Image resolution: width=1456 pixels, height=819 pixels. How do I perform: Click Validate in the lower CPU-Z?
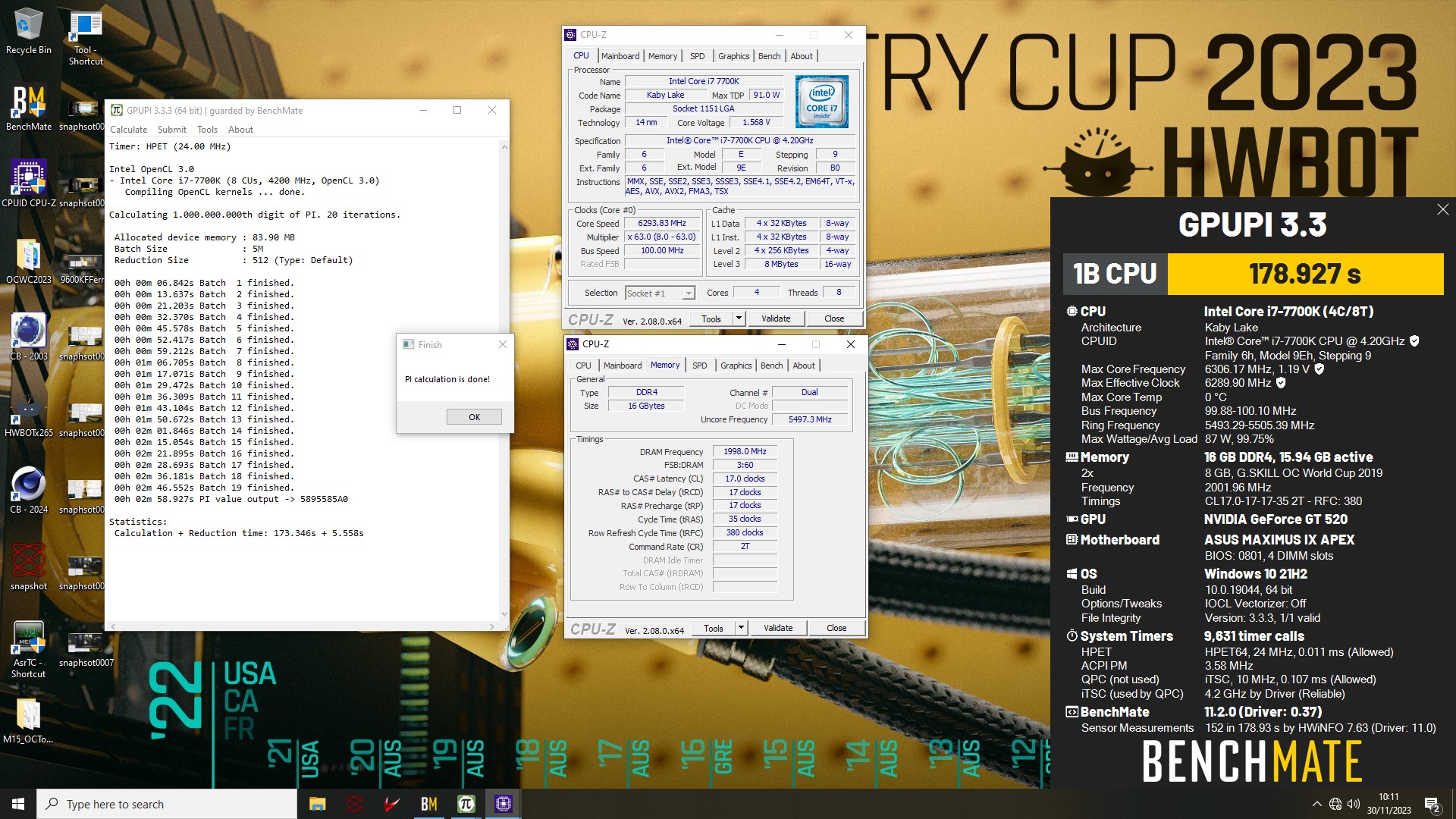[x=778, y=629]
